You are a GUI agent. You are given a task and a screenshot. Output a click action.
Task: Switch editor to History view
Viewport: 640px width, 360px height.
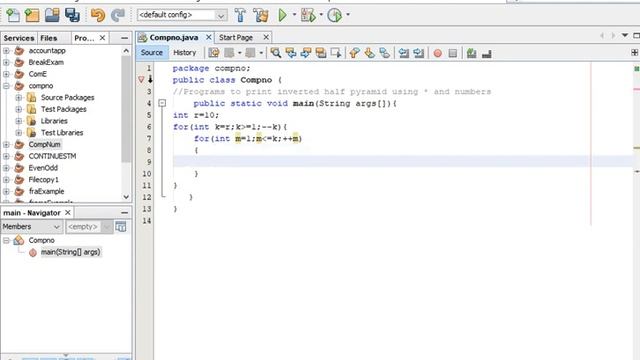click(x=184, y=53)
